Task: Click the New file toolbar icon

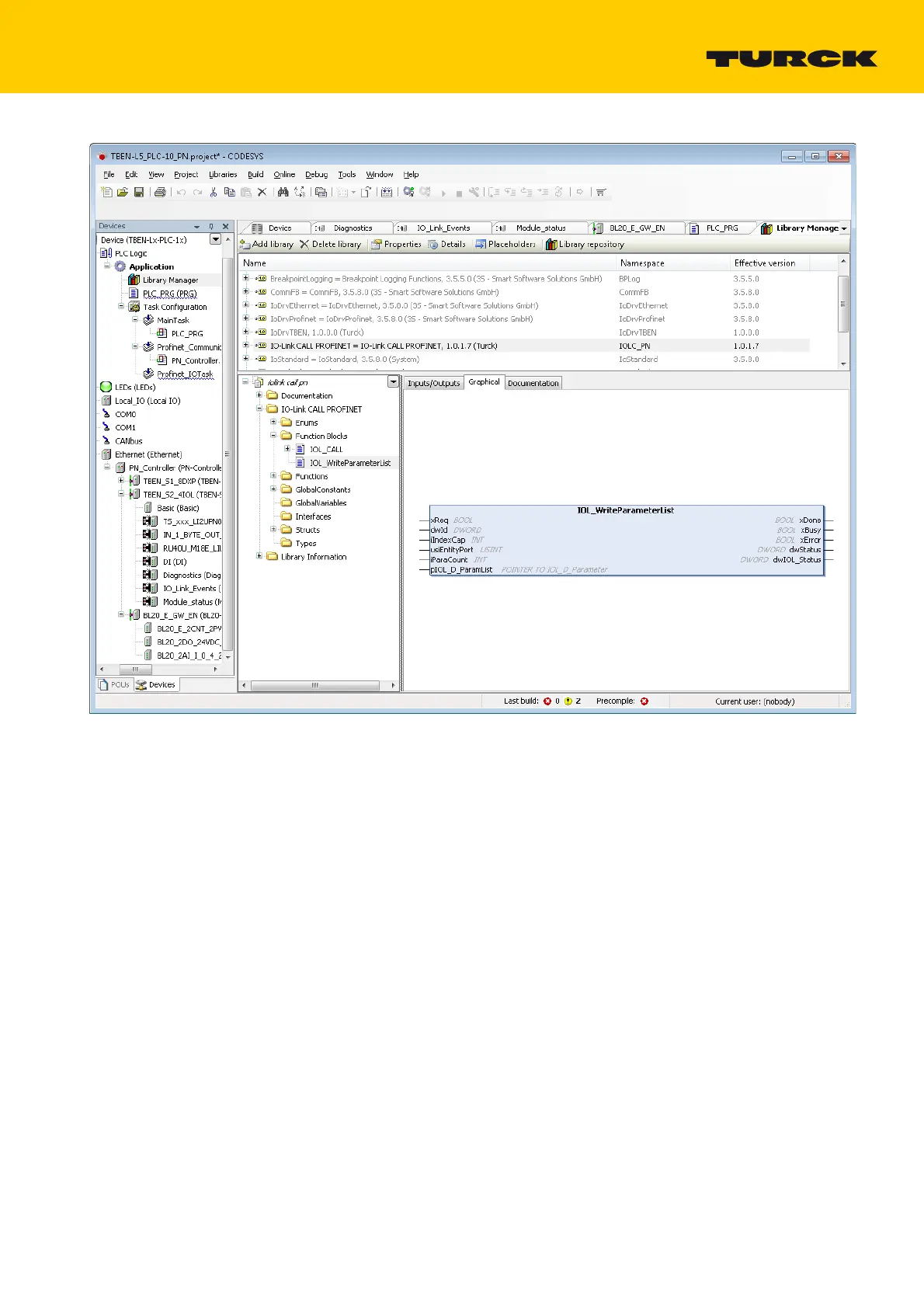Action: (x=107, y=192)
